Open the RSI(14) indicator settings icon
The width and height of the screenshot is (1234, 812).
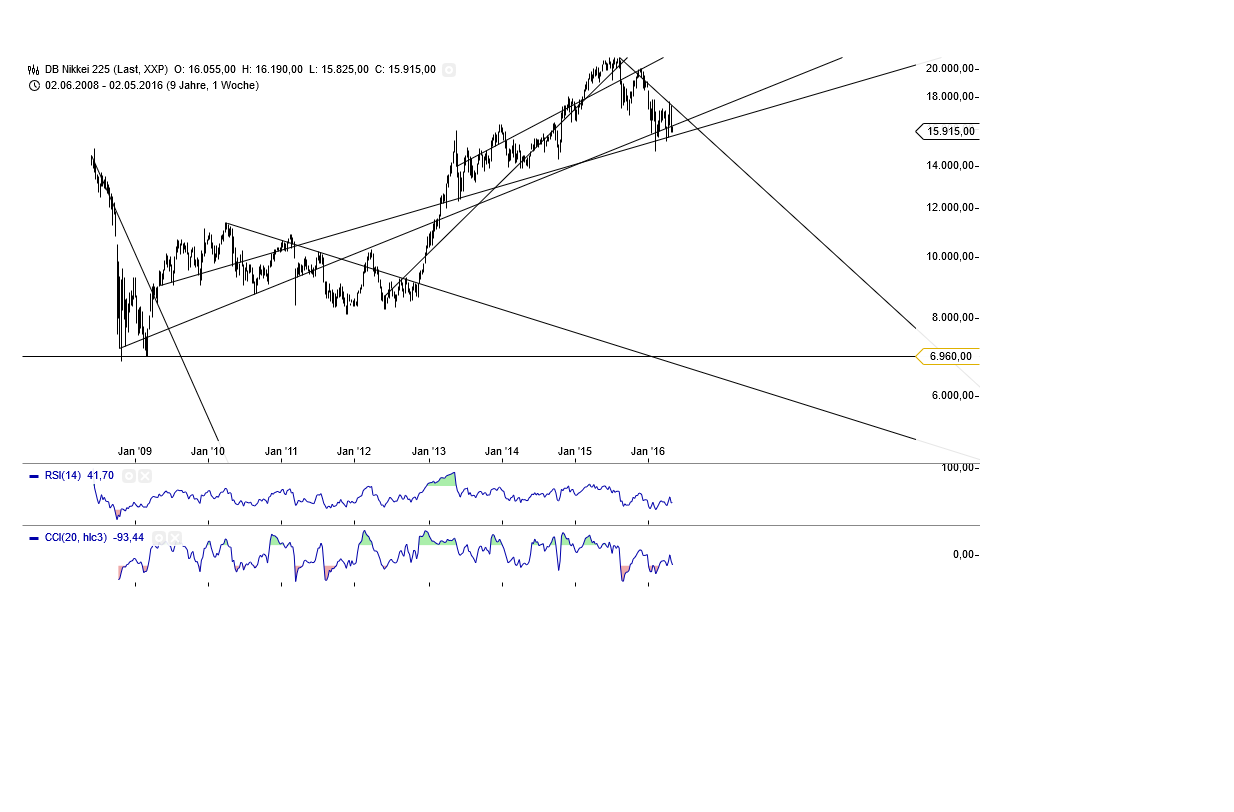pyautogui.click(x=128, y=476)
